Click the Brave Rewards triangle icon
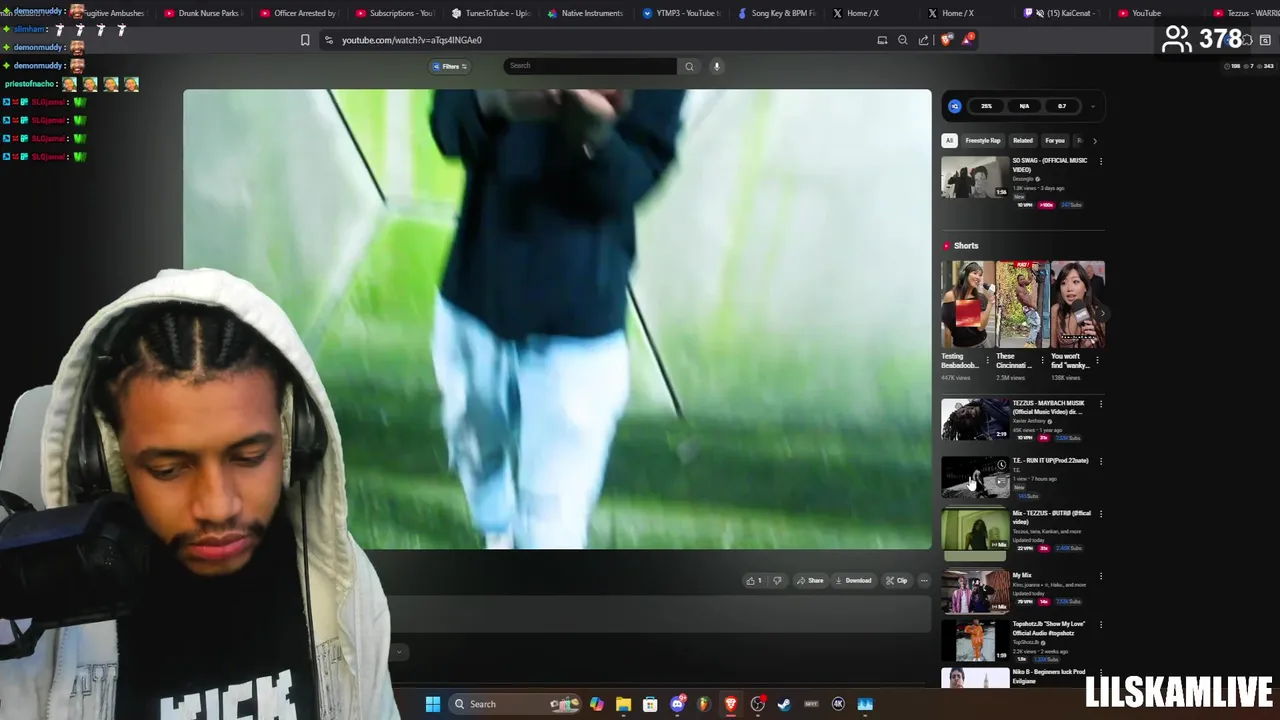 click(967, 40)
